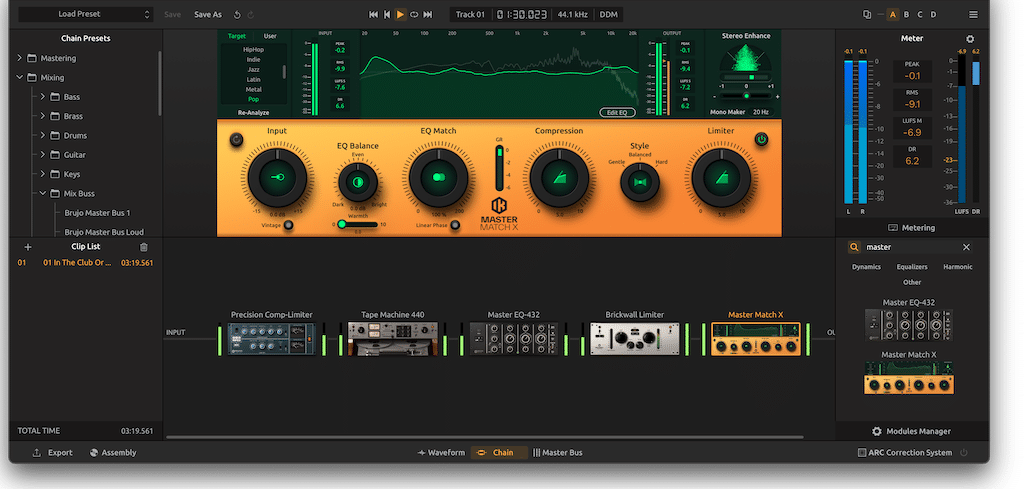This screenshot has height=489, width=1024.
Task: Switch to the Target tab
Action: click(x=236, y=36)
